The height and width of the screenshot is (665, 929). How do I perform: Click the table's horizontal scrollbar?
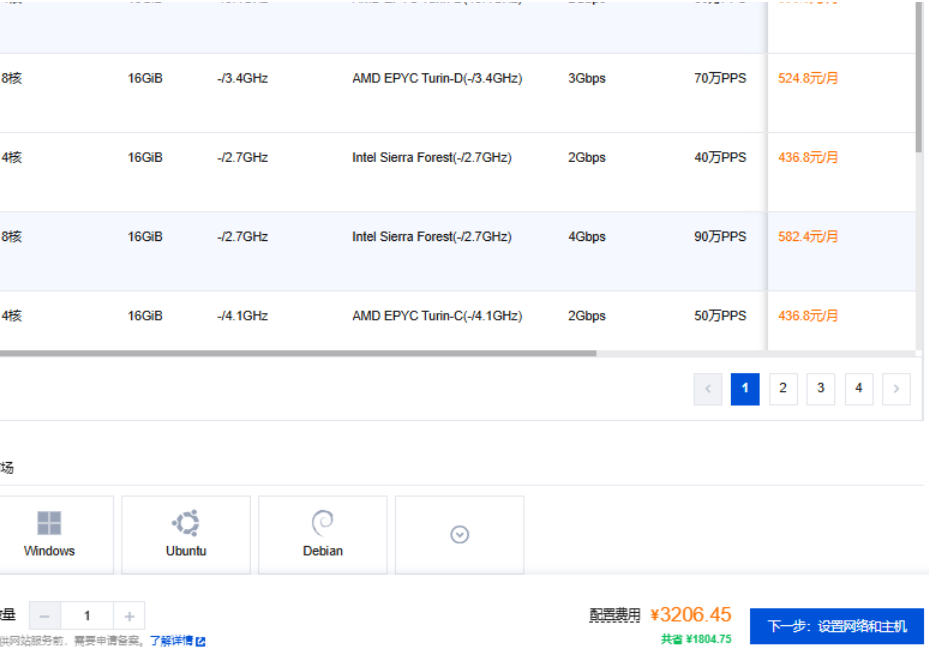[x=298, y=353]
